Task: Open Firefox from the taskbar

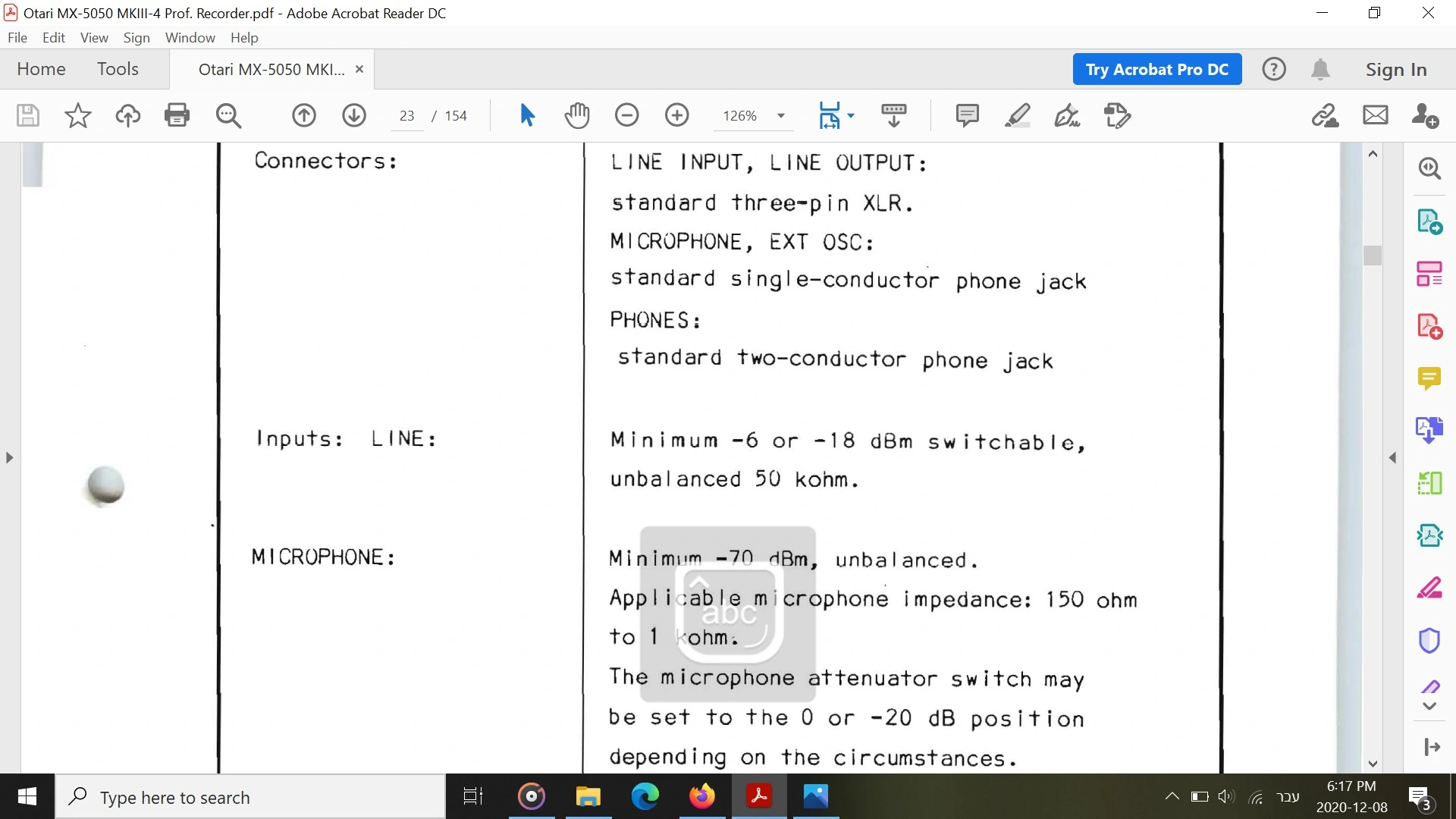Action: tap(701, 796)
